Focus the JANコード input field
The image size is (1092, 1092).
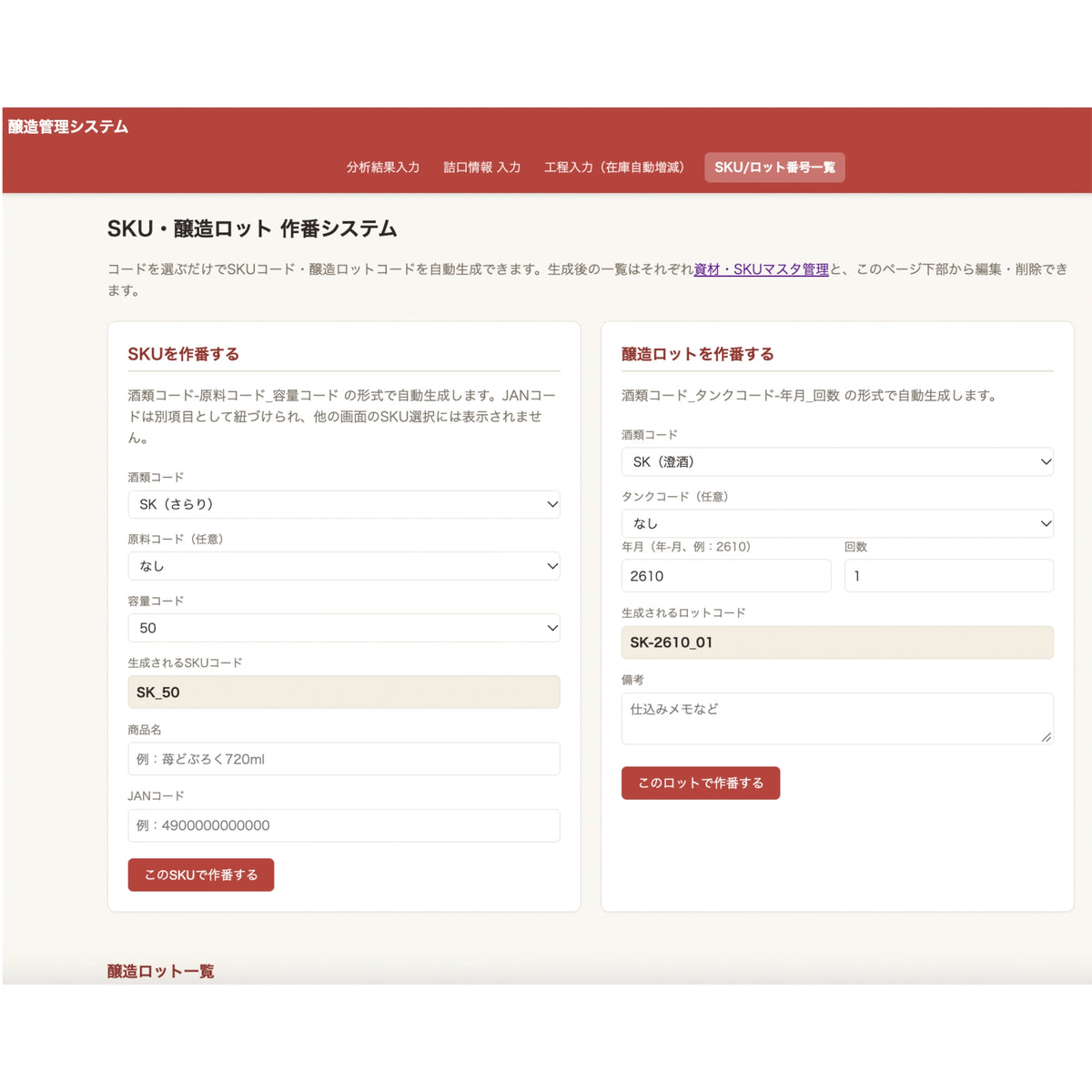[344, 825]
